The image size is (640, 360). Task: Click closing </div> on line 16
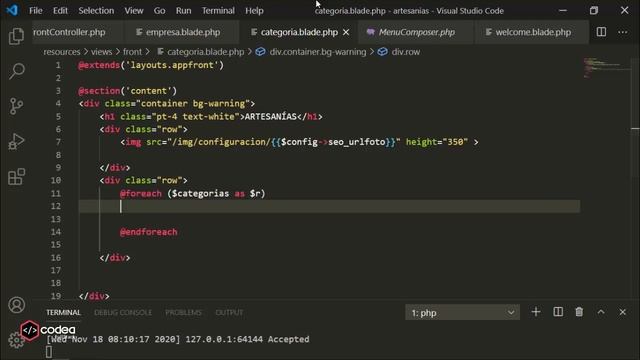pos(115,258)
